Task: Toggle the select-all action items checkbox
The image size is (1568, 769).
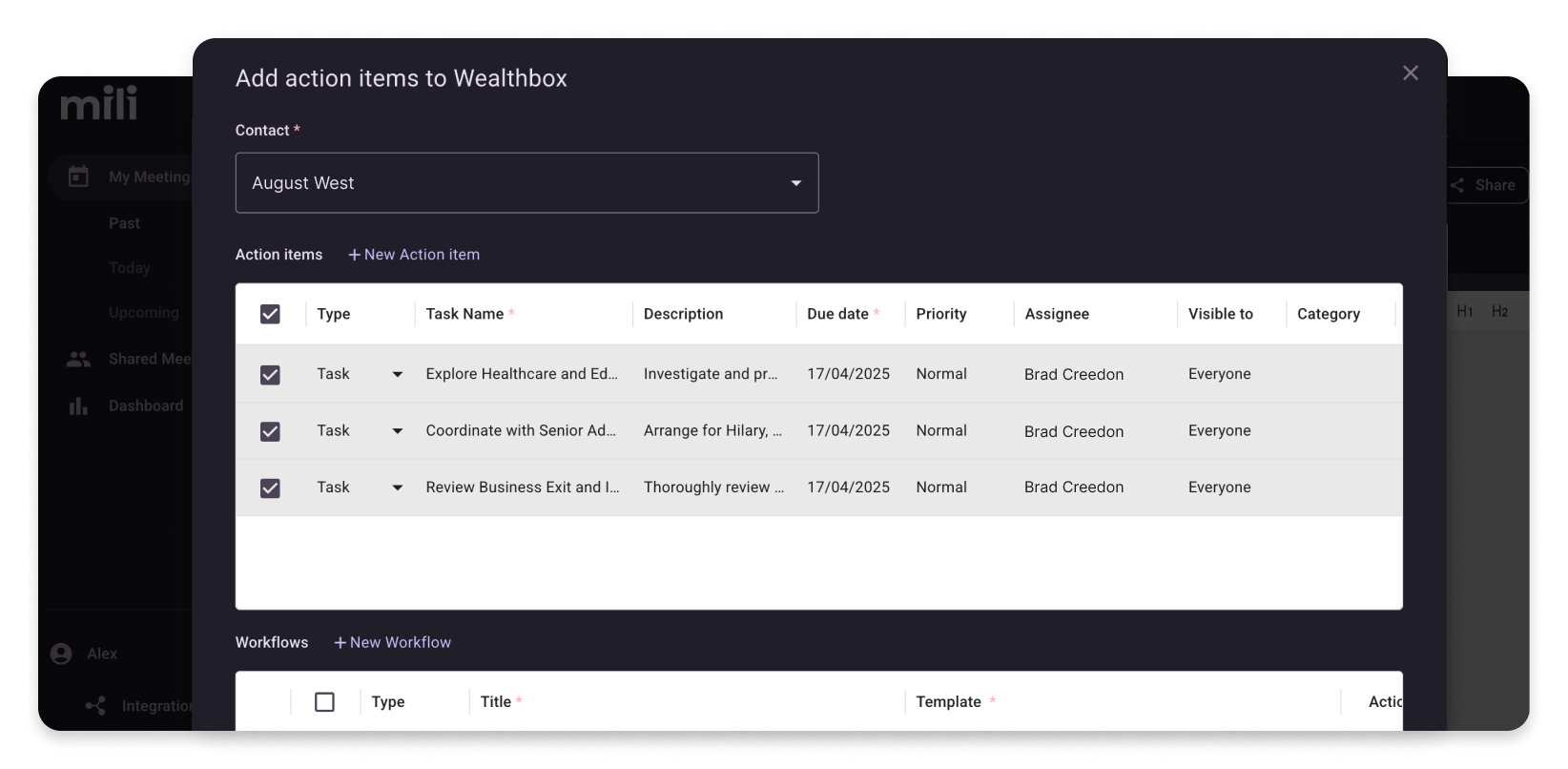Action: (270, 314)
